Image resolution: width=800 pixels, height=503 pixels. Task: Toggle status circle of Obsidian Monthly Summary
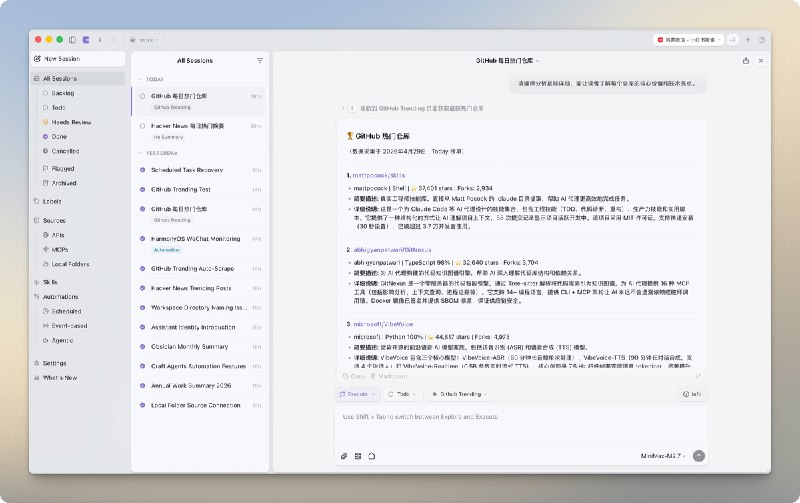142,347
